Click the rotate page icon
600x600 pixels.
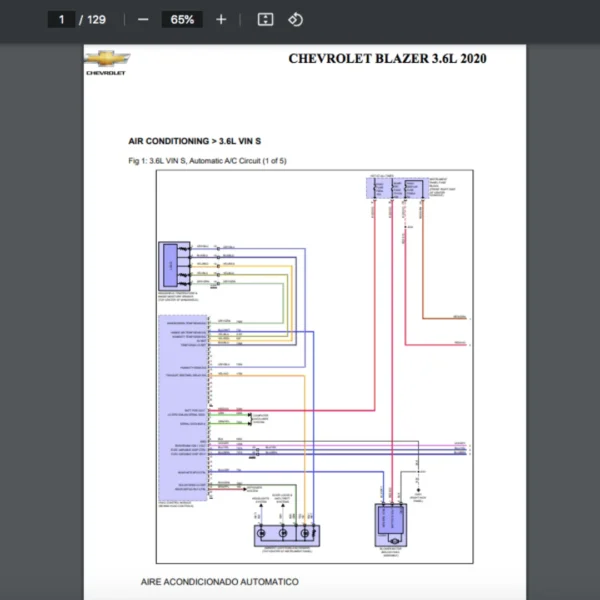(x=295, y=19)
